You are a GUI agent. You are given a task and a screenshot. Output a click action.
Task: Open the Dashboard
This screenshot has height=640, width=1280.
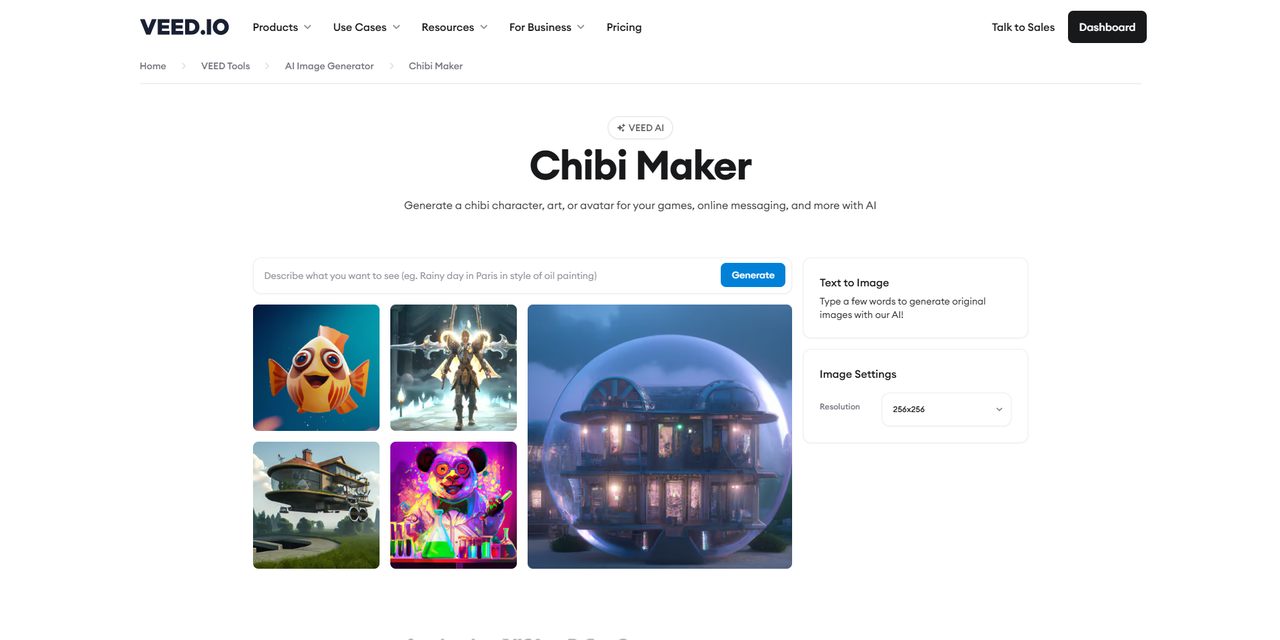pos(1107,27)
